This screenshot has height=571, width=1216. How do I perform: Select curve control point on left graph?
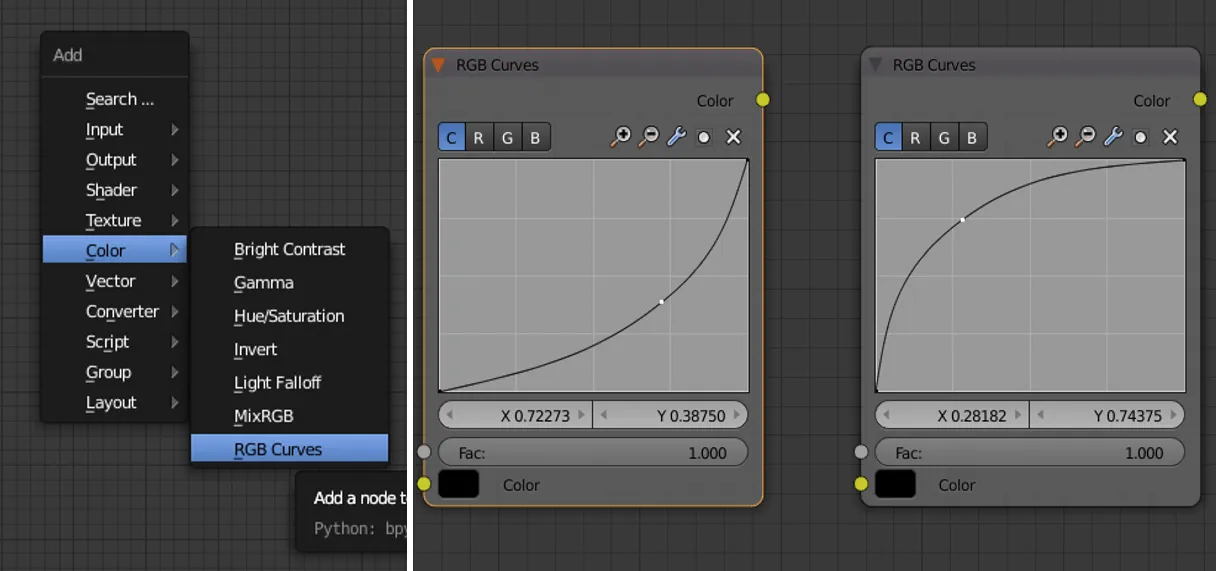coord(662,301)
